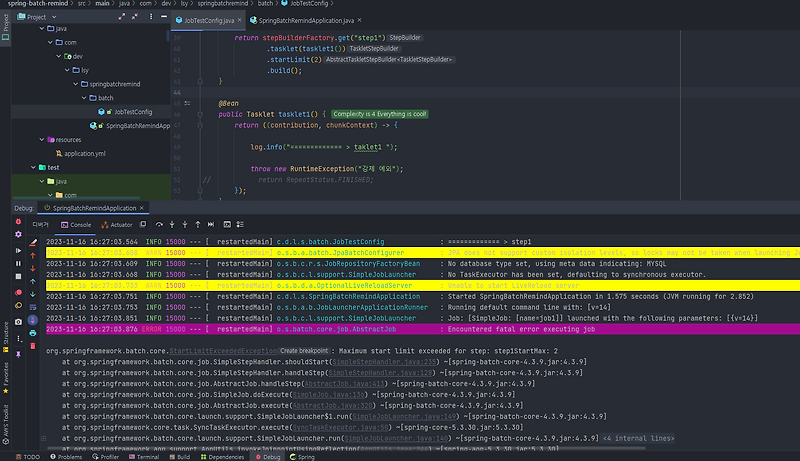Collapse the dev package
This screenshot has height=461, width=800.
click(x=59, y=56)
